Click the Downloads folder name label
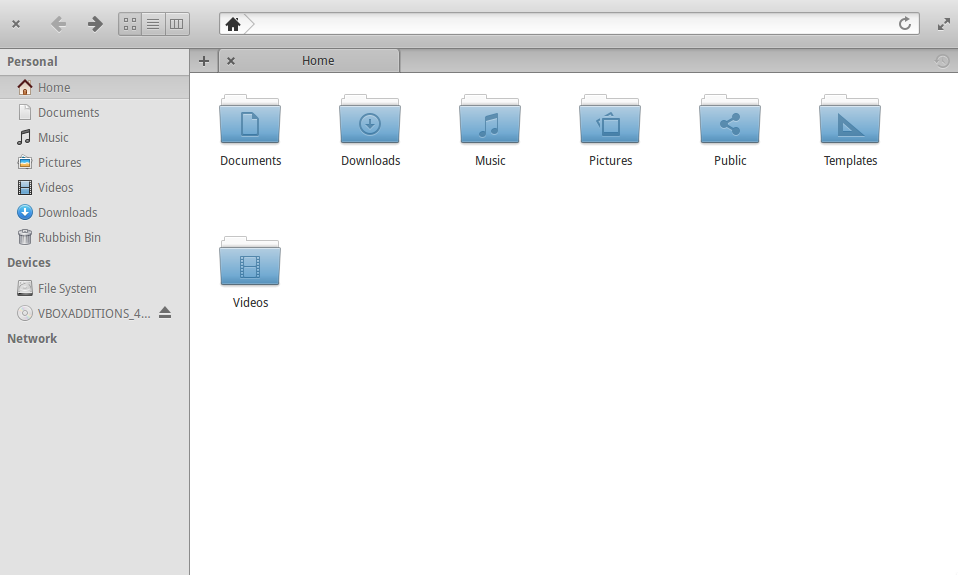The width and height of the screenshot is (958, 575). tap(370, 161)
